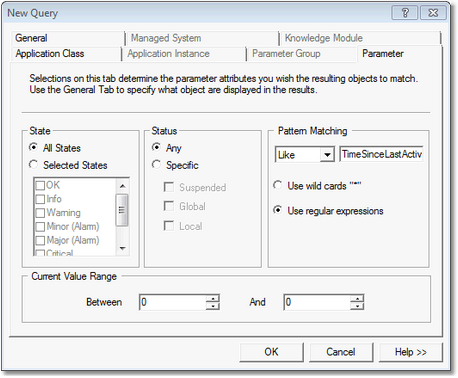Click the Cancel button

click(341, 352)
